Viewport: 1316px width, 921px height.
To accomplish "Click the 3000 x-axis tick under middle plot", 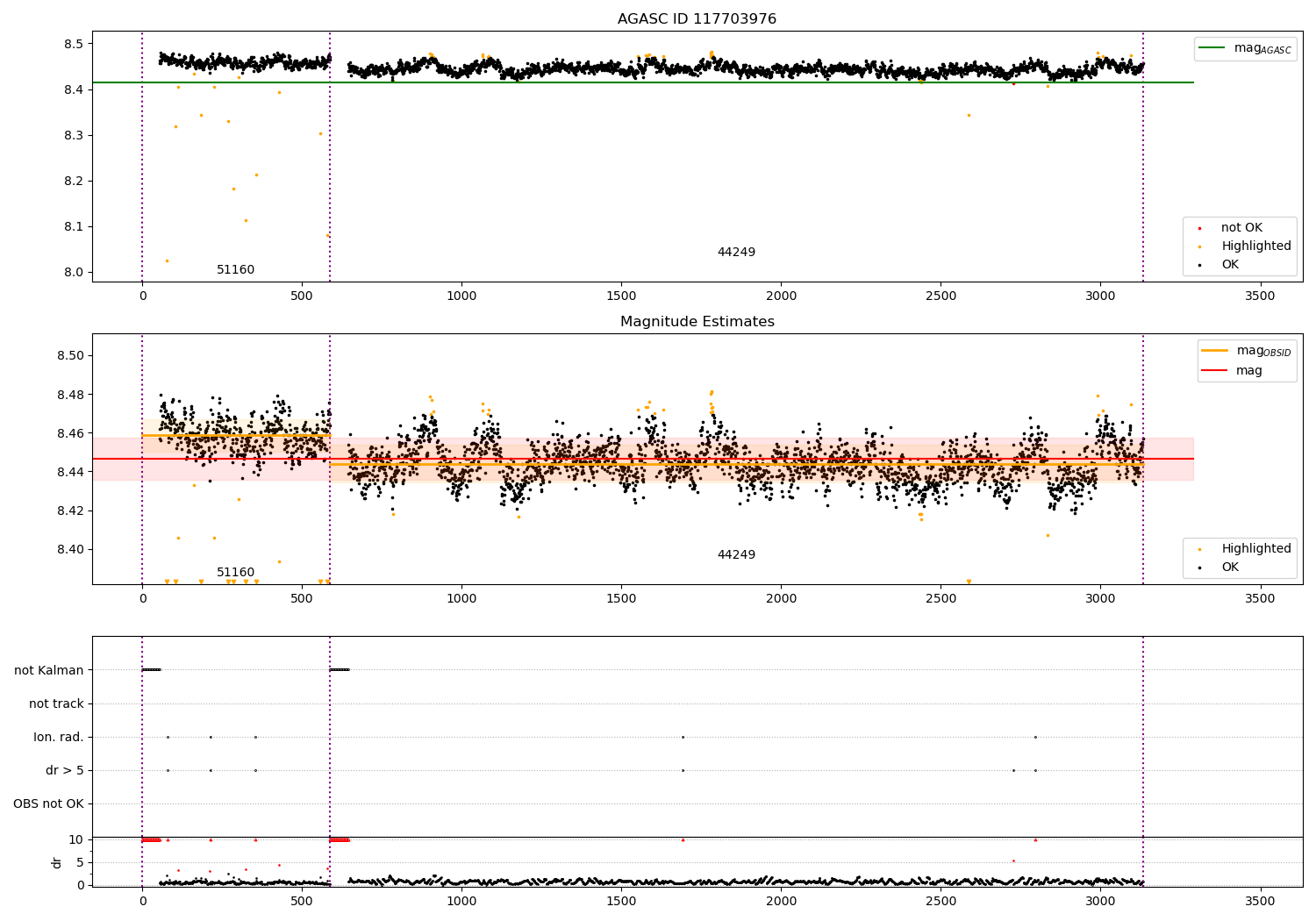I will tap(1100, 599).
